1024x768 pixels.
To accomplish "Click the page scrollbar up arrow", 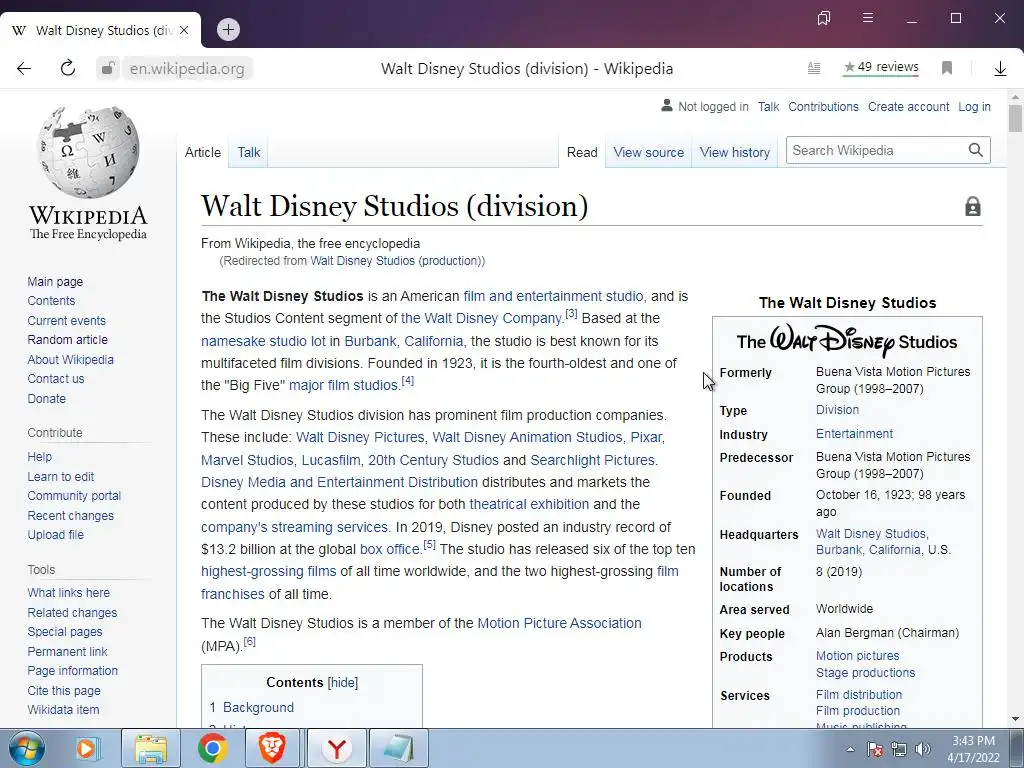I will 1015,97.
